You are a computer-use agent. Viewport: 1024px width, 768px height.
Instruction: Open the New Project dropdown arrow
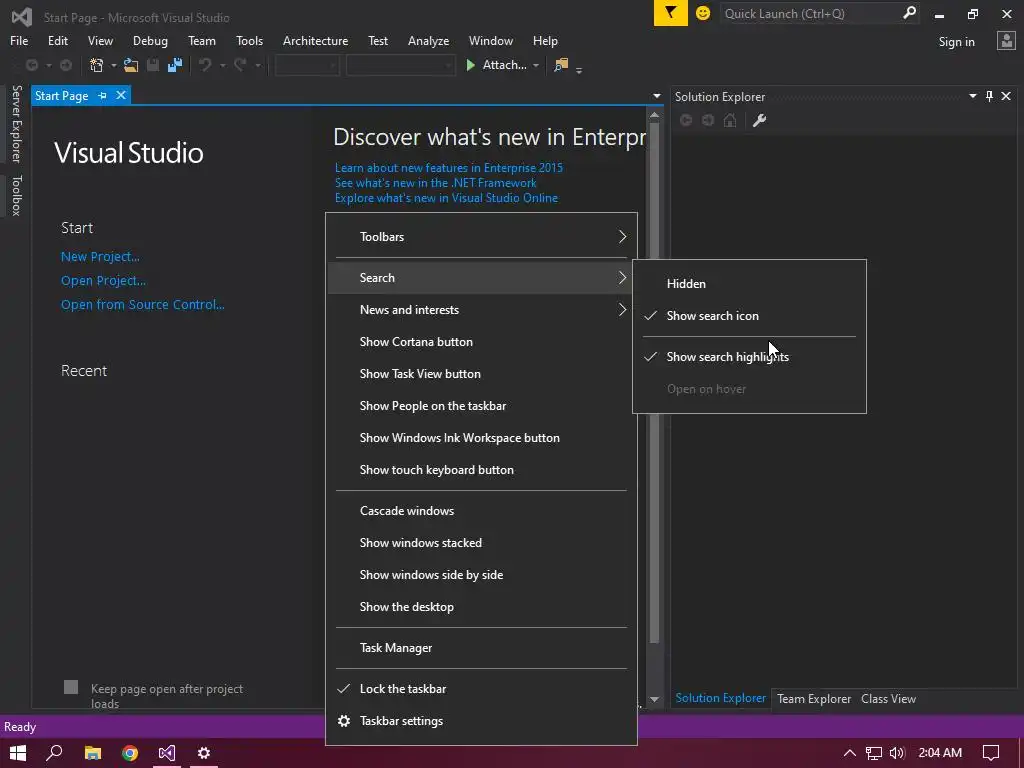click(114, 66)
